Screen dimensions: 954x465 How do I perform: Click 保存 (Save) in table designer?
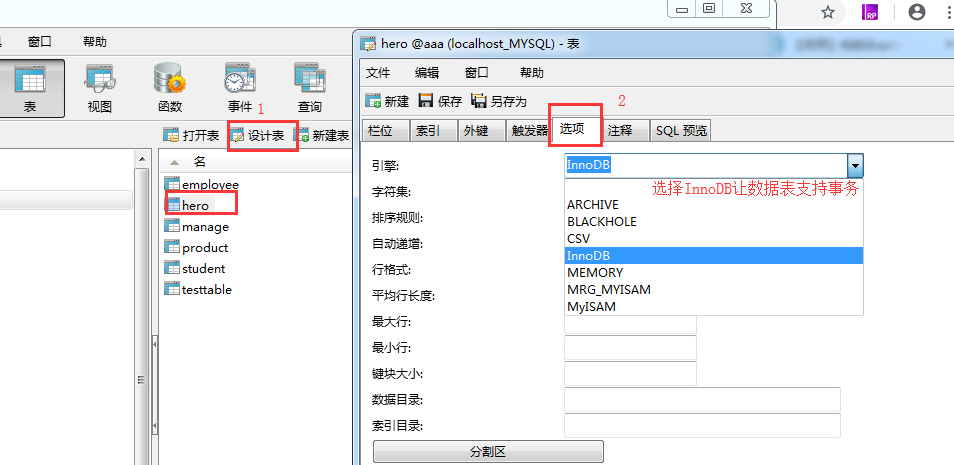[x=440, y=101]
